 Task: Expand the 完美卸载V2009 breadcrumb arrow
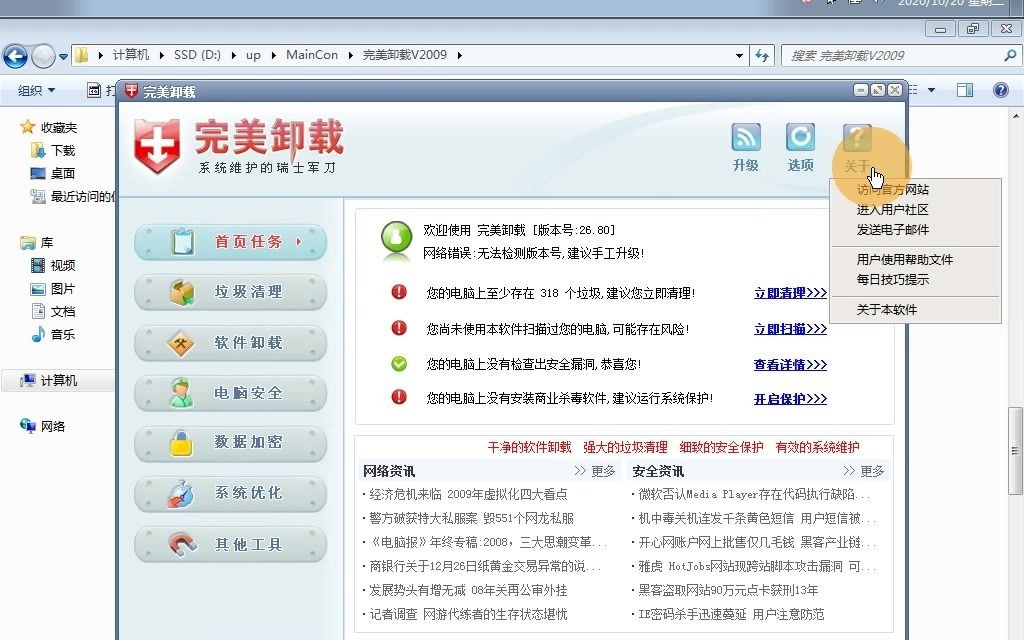click(x=459, y=56)
